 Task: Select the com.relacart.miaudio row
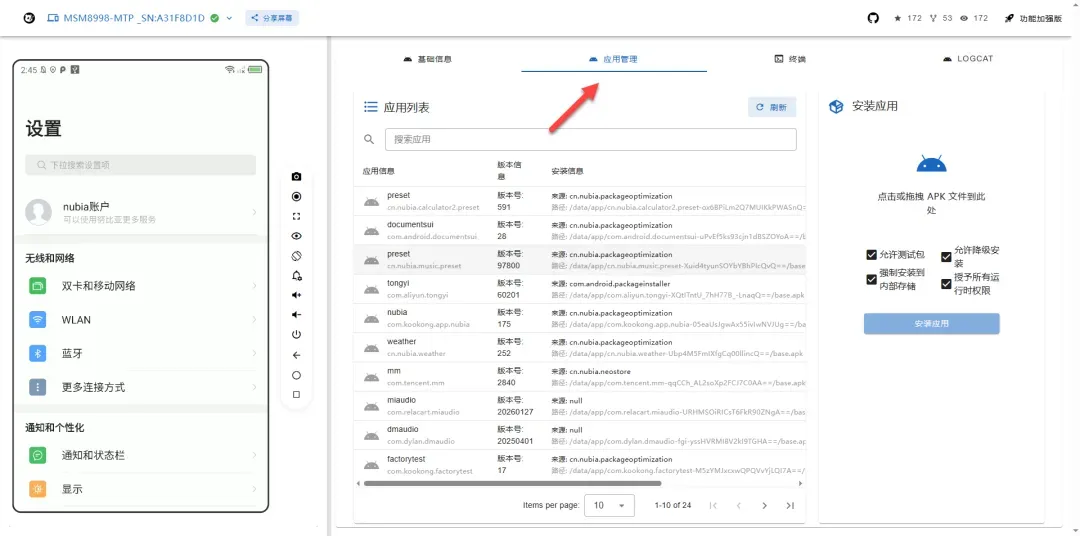579,406
